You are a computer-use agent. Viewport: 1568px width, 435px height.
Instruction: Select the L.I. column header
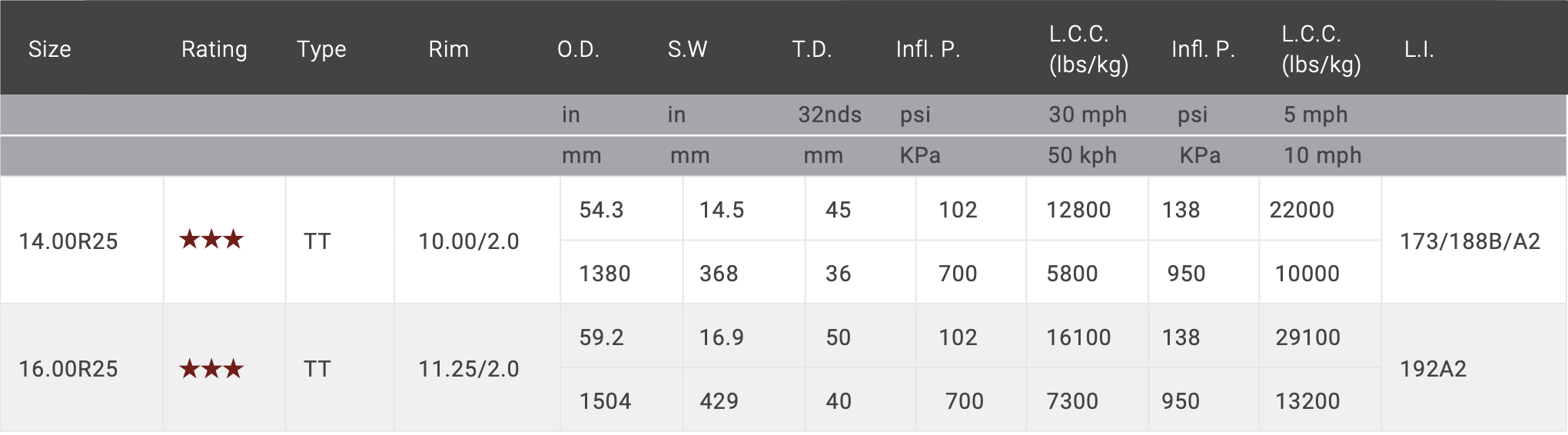1419,49
